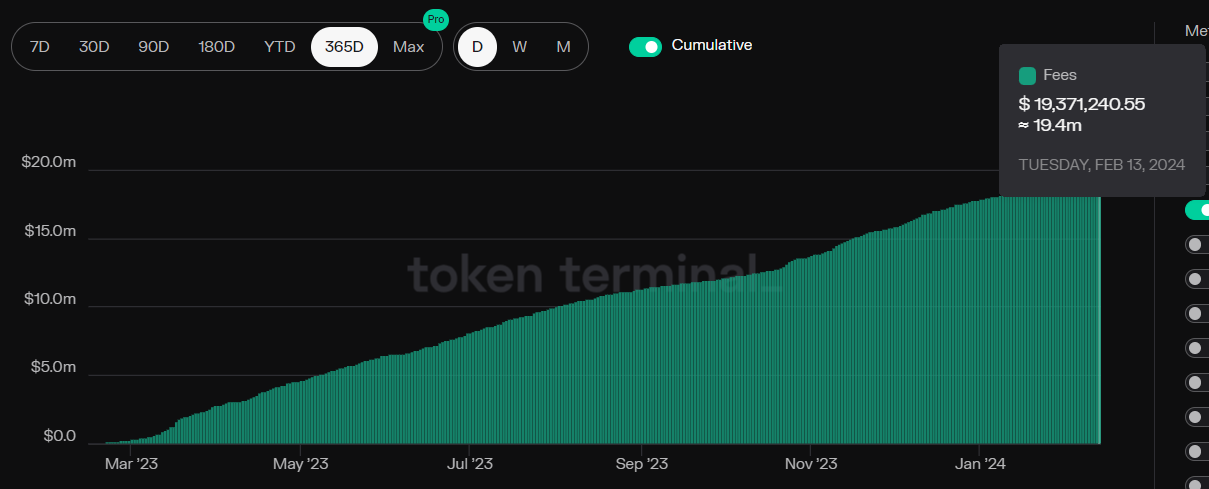The width and height of the screenshot is (1209, 489).
Task: Click the green Pro badge
Action: point(435,19)
